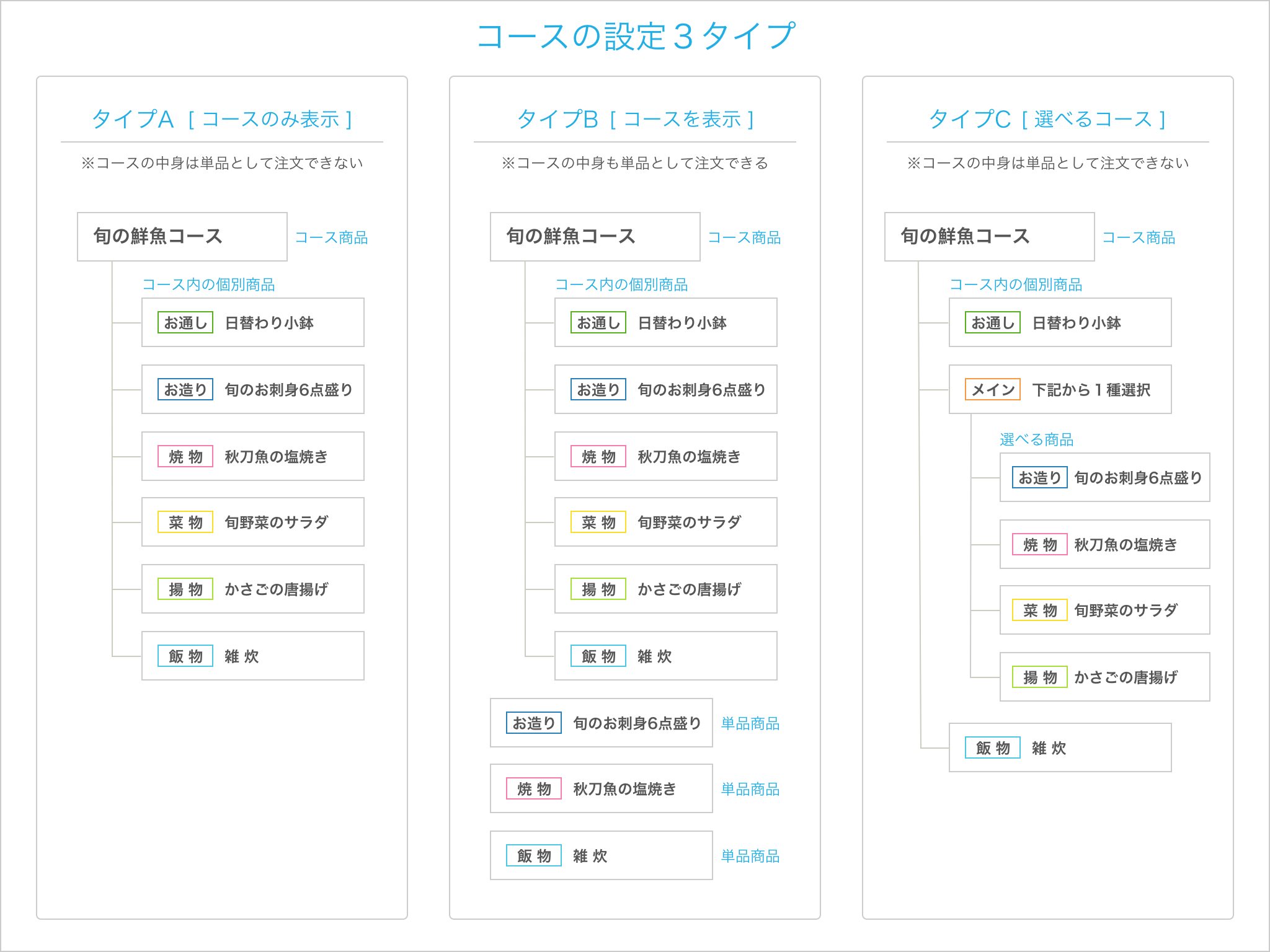1270x952 pixels.
Task: Select 旬のお刺身6点盛り course item in Type B
Action: [x=666, y=389]
